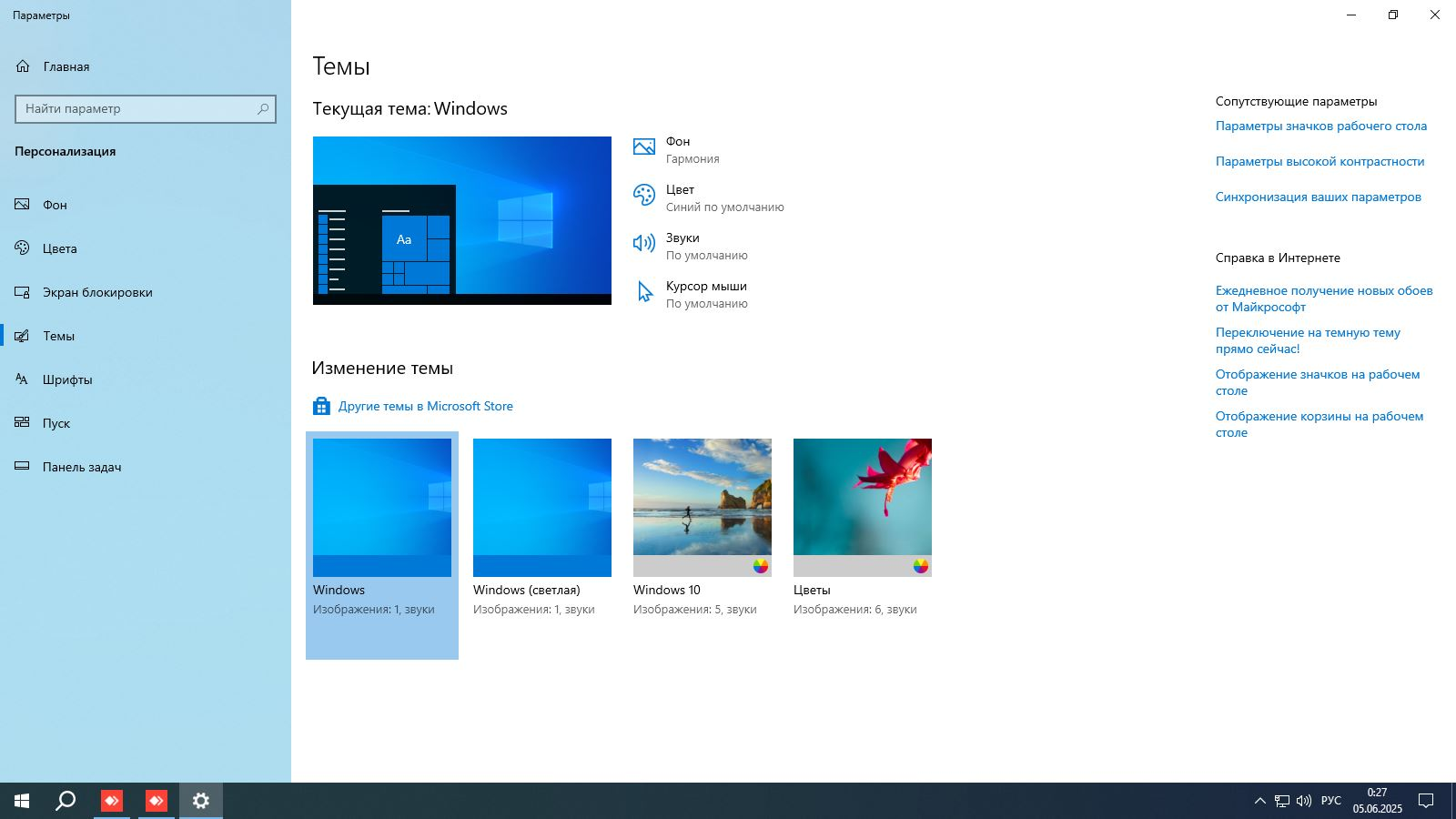The height and width of the screenshot is (819, 1456).
Task: Open Отображение корзины на рабочем столе link
Action: (x=1319, y=424)
